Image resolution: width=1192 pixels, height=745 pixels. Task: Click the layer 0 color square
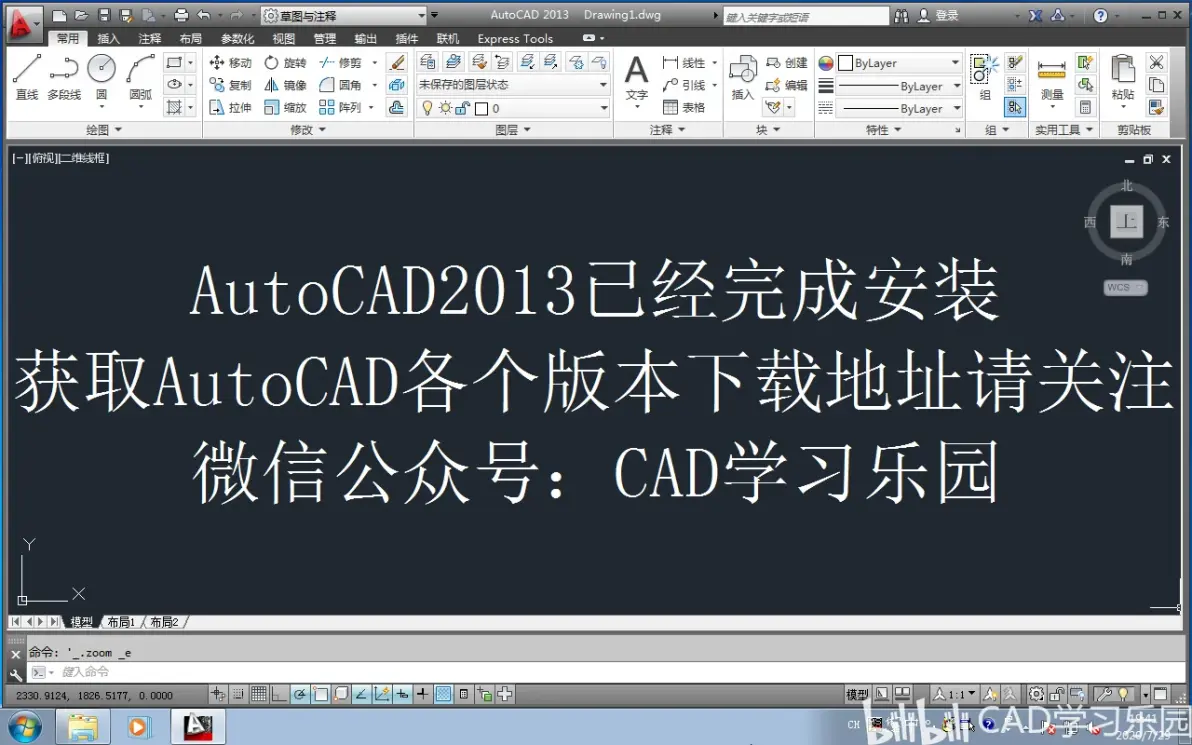[481, 109]
